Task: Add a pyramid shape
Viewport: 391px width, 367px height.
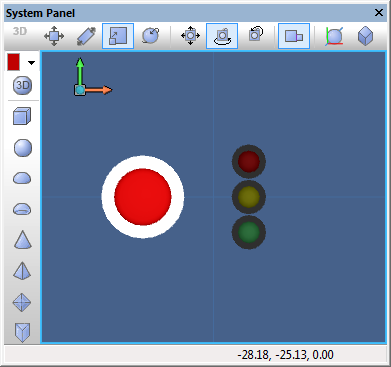Action: (x=22, y=271)
